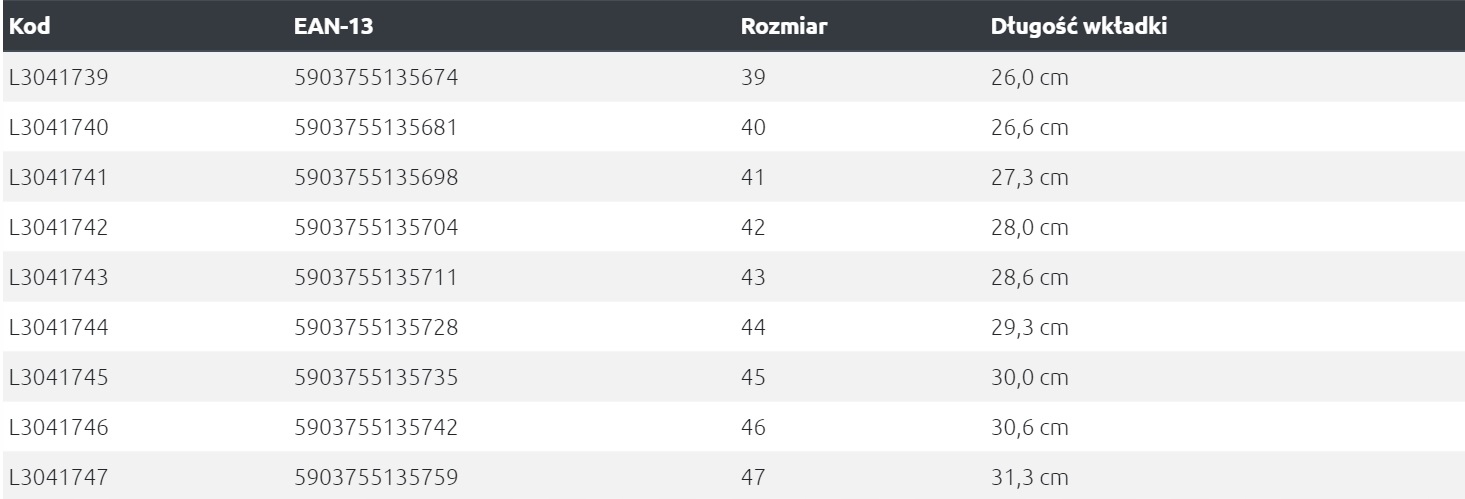The height and width of the screenshot is (499, 1465).
Task: Select product code L3041747
Action: (x=58, y=477)
